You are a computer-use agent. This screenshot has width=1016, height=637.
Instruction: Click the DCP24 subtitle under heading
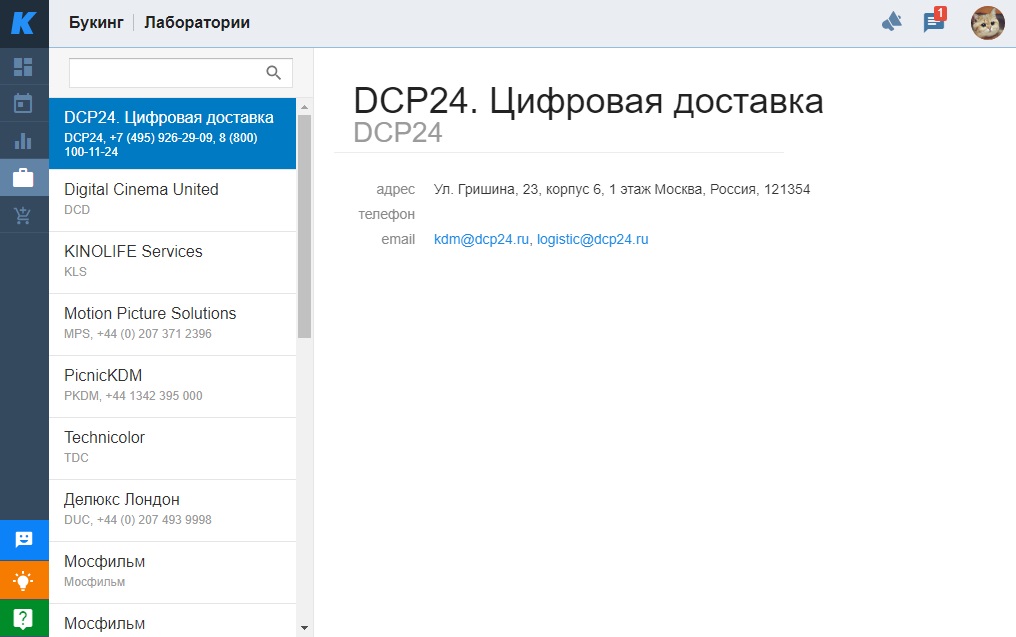[398, 133]
